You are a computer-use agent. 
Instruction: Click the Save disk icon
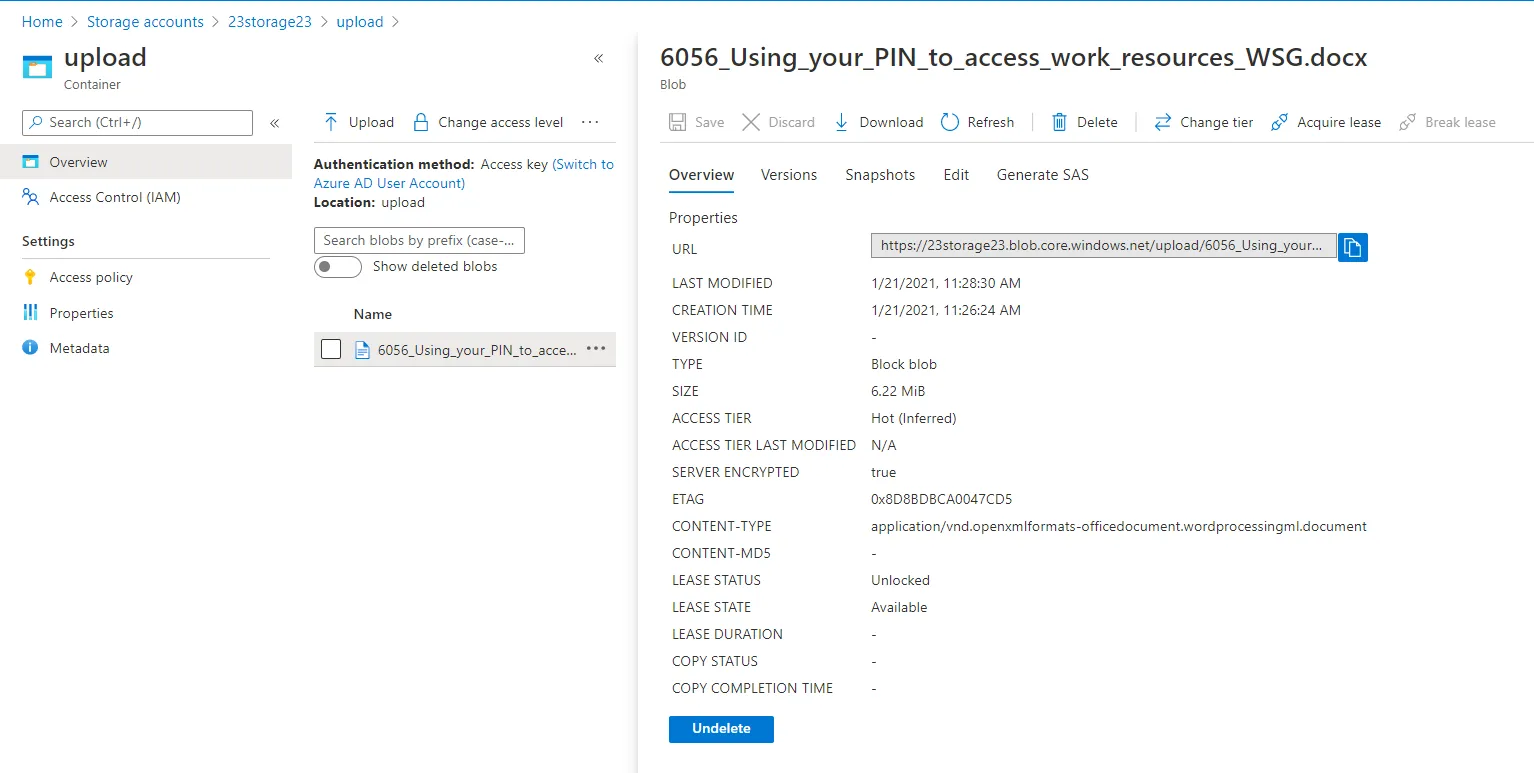(677, 122)
